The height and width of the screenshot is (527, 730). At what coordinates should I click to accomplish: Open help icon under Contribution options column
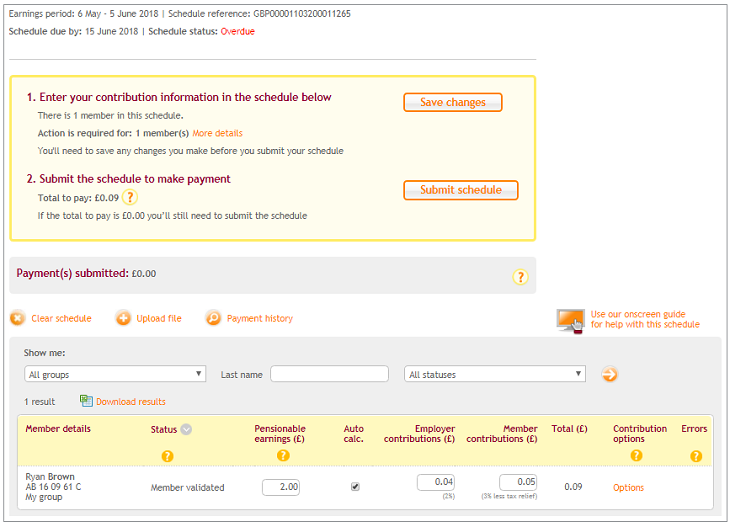636,455
